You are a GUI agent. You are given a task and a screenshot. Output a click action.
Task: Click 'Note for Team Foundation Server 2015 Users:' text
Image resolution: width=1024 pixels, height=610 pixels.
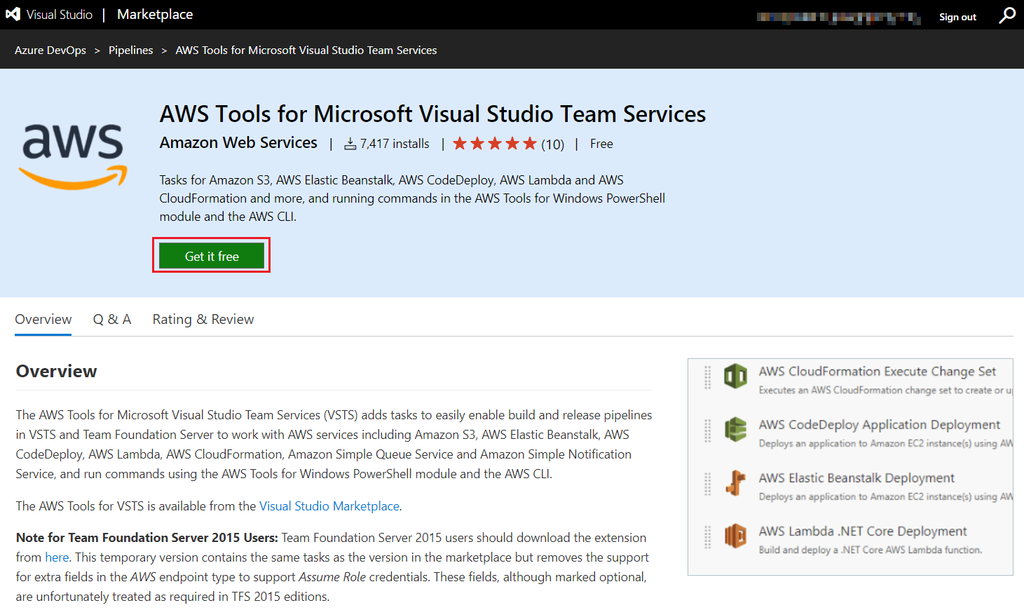click(x=147, y=538)
